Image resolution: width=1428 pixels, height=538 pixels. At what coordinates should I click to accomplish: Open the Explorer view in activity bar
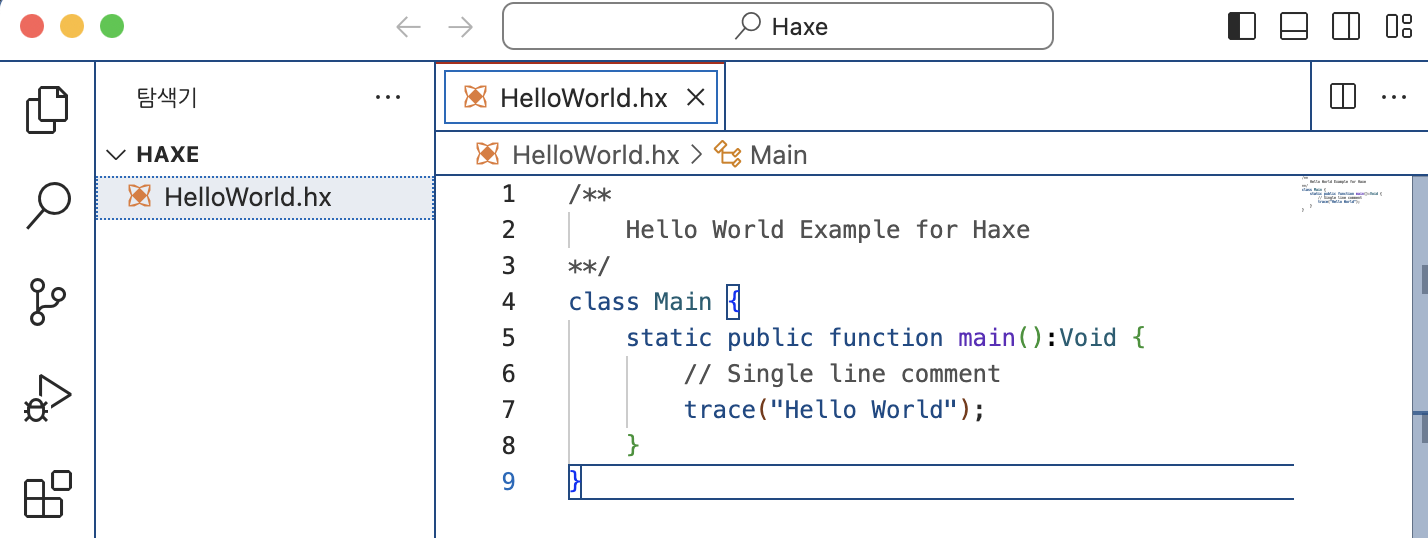pyautogui.click(x=47, y=110)
